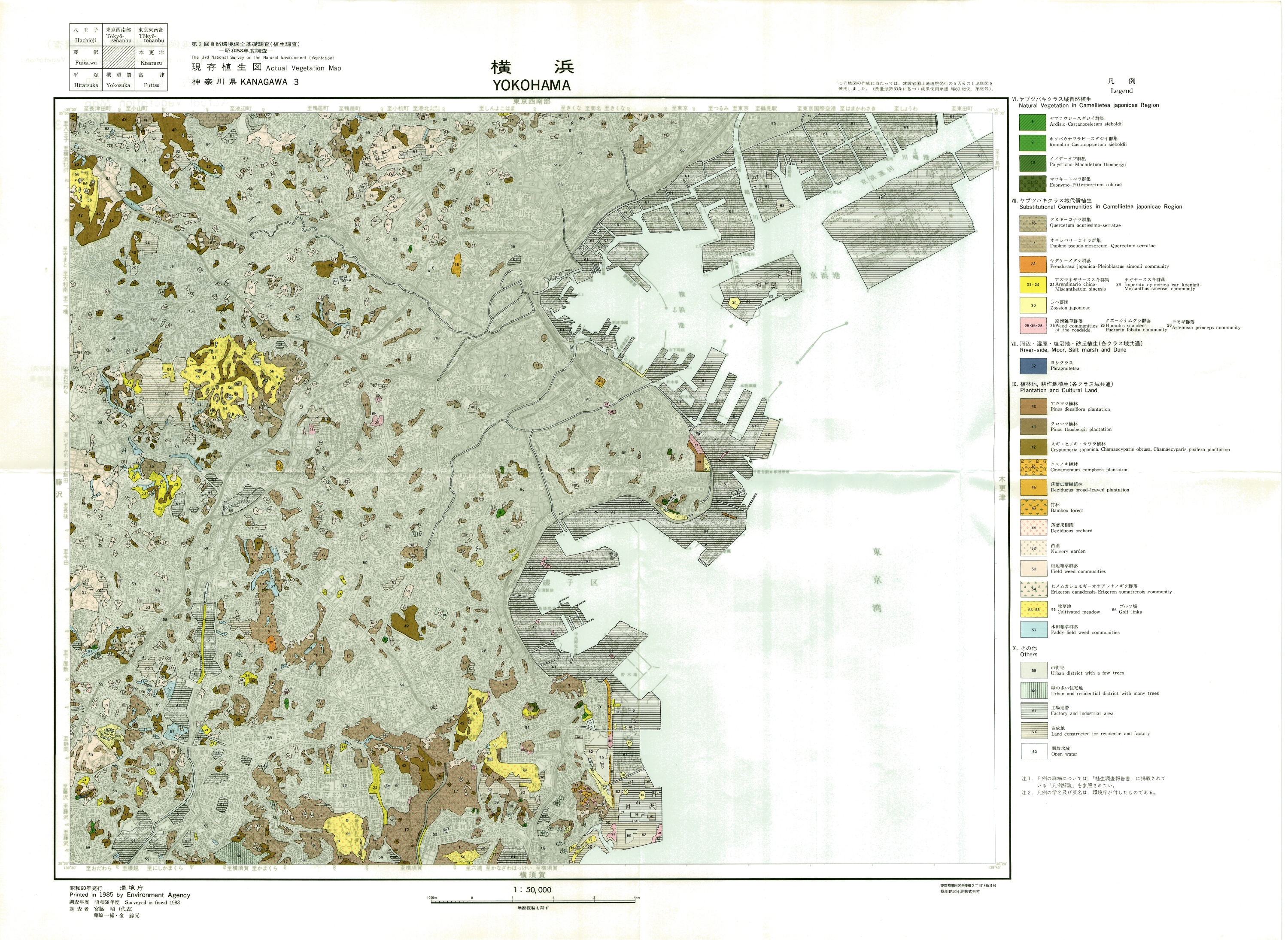Click the Paddy-field weed communities light blue swatch

[1033, 630]
